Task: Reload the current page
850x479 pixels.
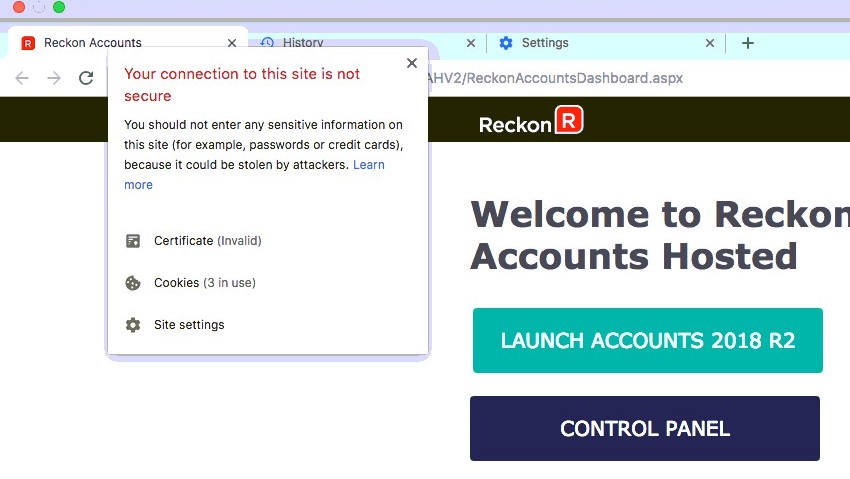Action: 86,78
